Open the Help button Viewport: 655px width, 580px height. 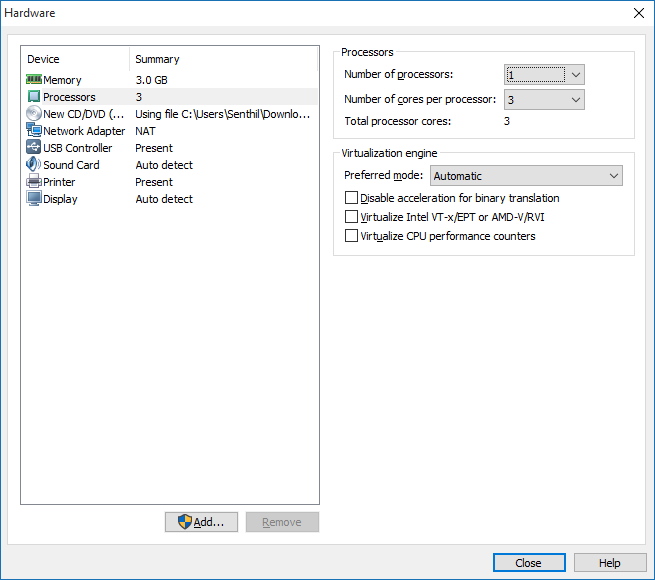click(610, 563)
